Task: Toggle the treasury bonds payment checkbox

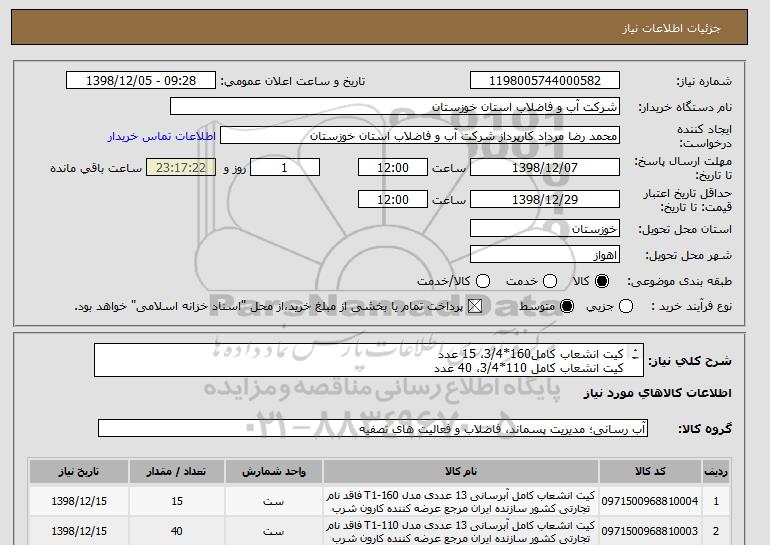Action: pyautogui.click(x=474, y=306)
